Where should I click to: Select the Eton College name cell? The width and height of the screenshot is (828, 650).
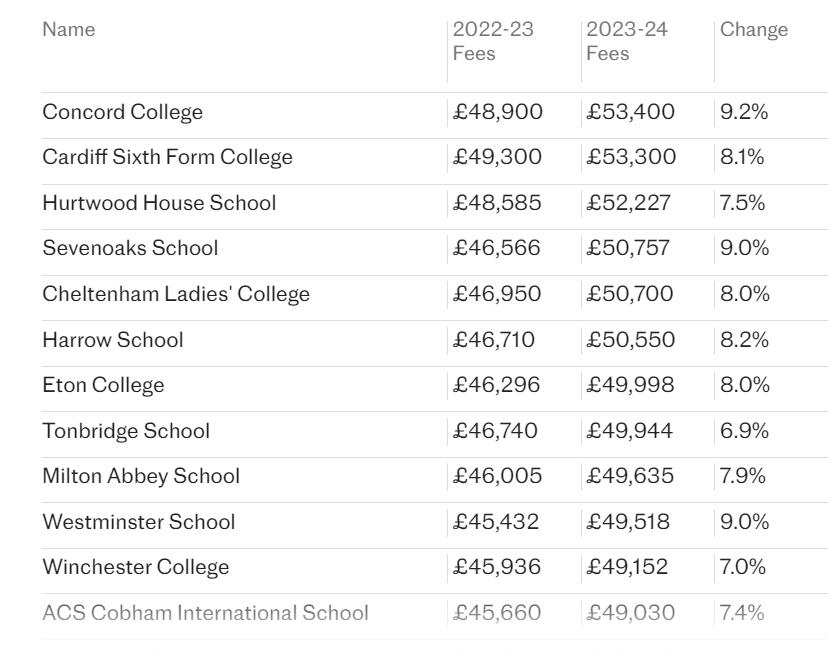click(x=104, y=385)
